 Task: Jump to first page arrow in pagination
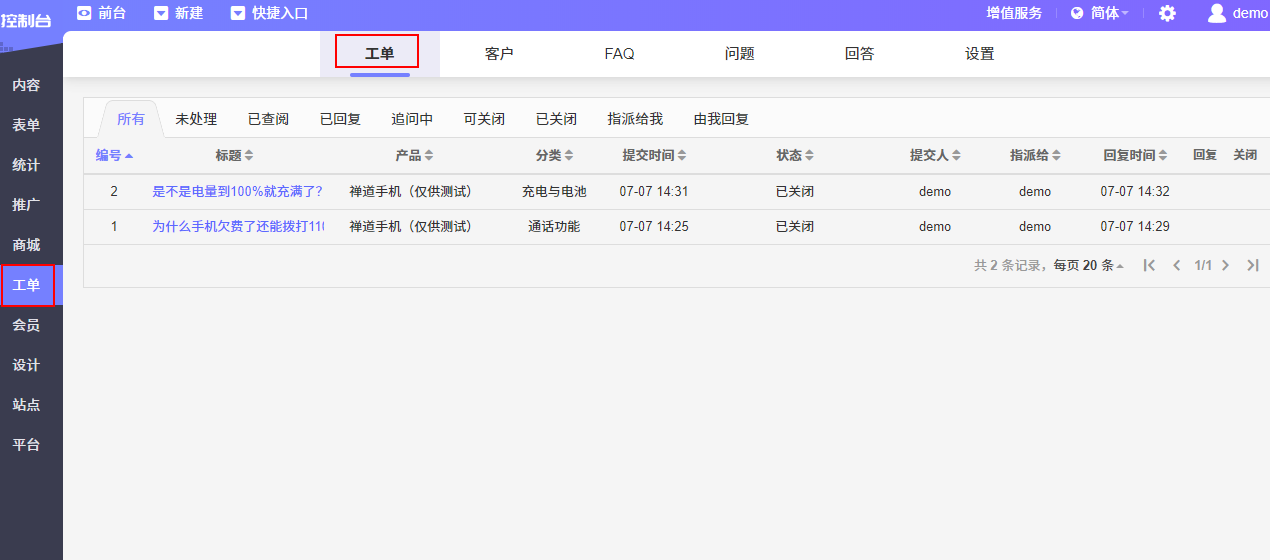pos(1150,266)
